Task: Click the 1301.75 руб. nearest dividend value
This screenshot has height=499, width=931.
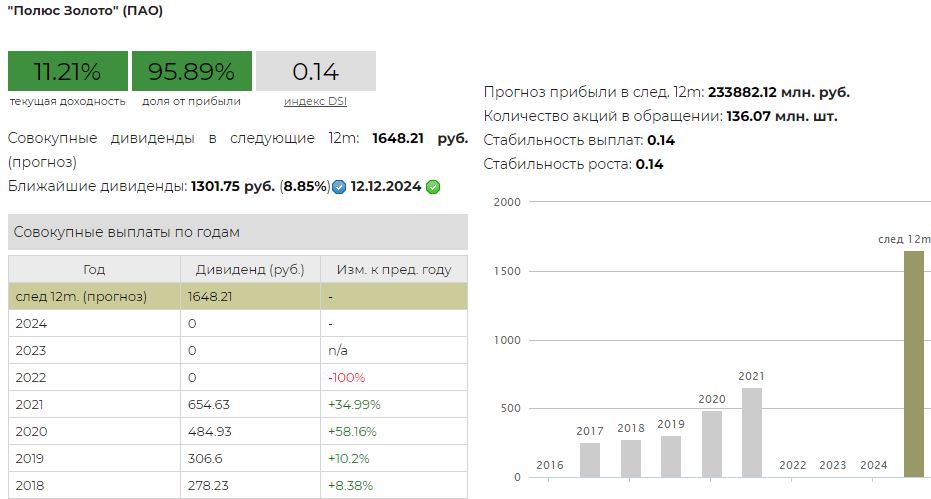Action: [x=233, y=187]
